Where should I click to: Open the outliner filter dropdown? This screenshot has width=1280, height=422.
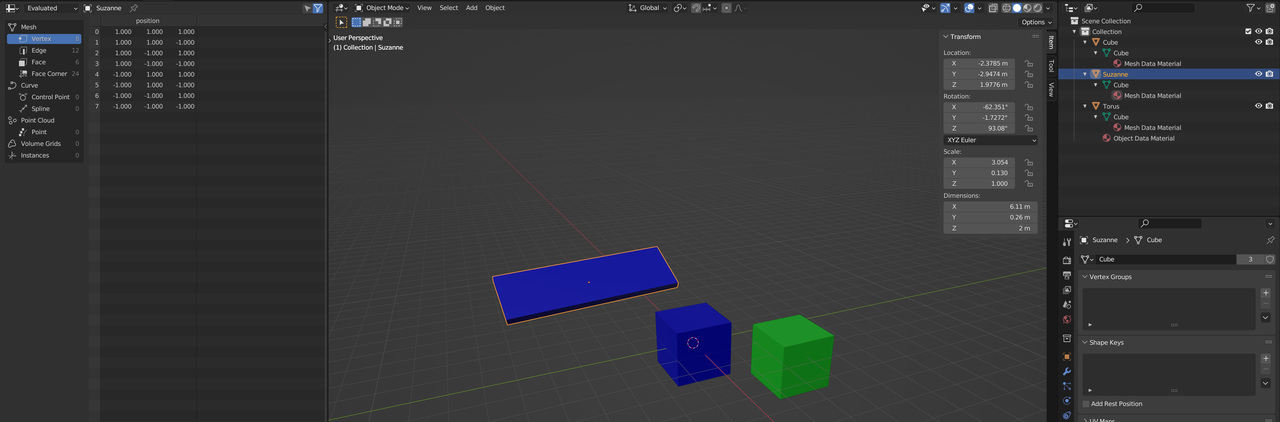click(x=1254, y=8)
